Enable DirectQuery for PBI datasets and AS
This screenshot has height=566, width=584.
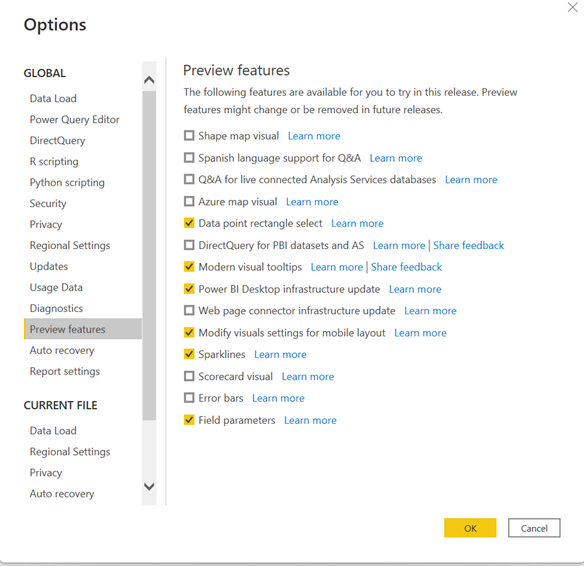pos(189,245)
